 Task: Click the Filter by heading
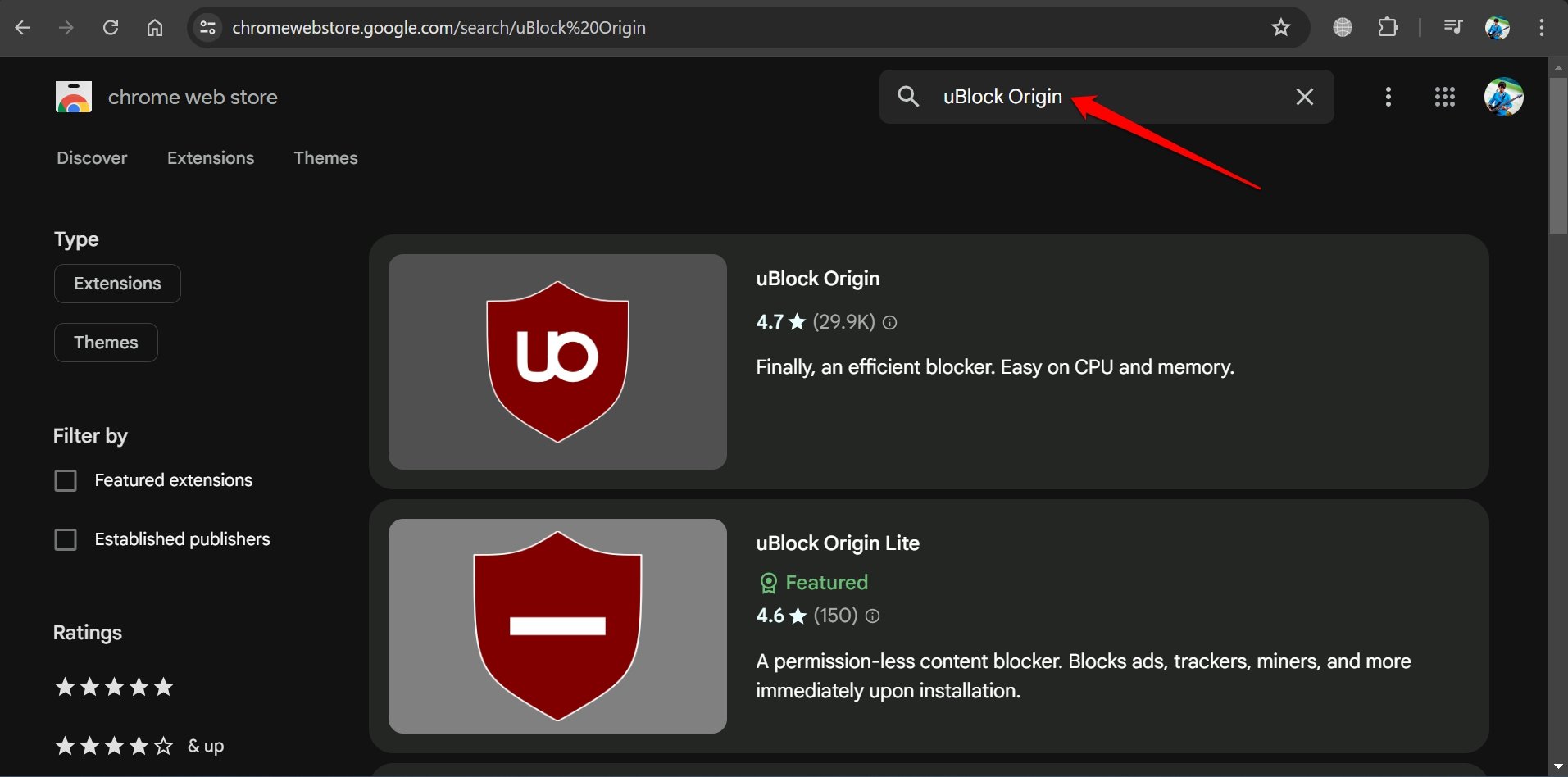pos(90,436)
